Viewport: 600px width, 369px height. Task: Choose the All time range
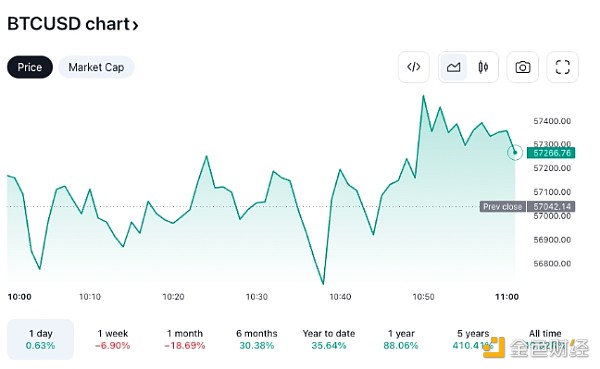(545, 339)
